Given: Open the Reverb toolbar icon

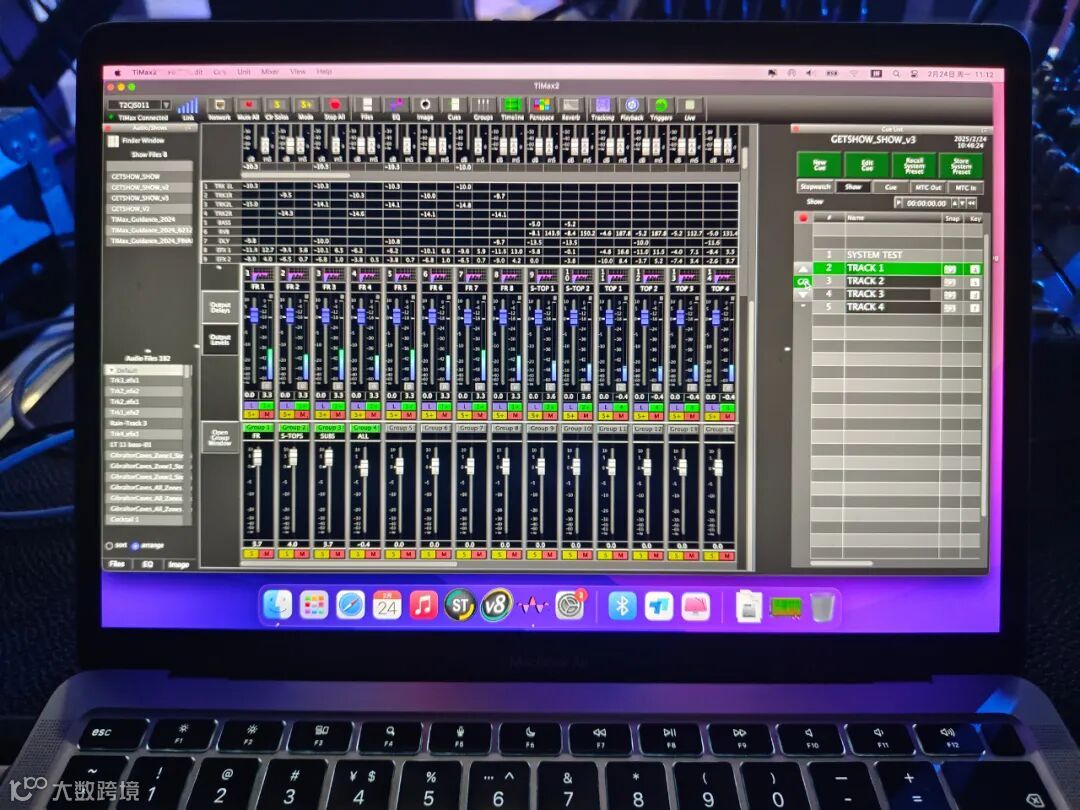Looking at the screenshot, I should (x=571, y=105).
